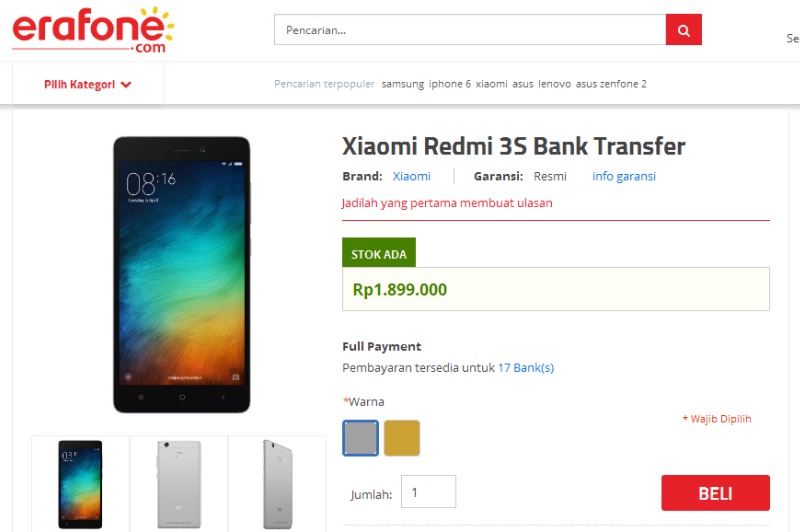This screenshot has height=532, width=800.
Task: Open the lenovo popular search link
Action: point(554,84)
